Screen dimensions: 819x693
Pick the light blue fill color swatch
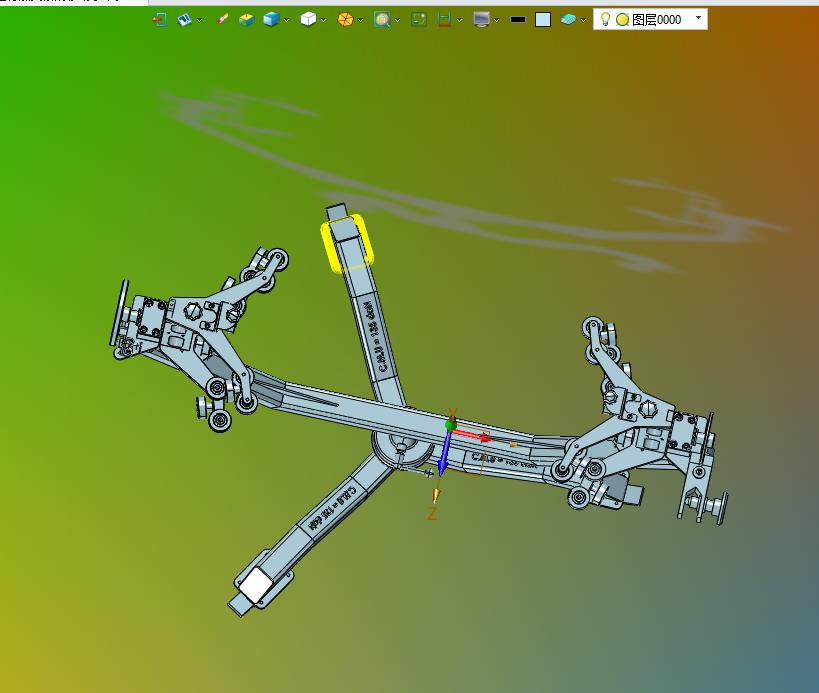click(x=543, y=20)
